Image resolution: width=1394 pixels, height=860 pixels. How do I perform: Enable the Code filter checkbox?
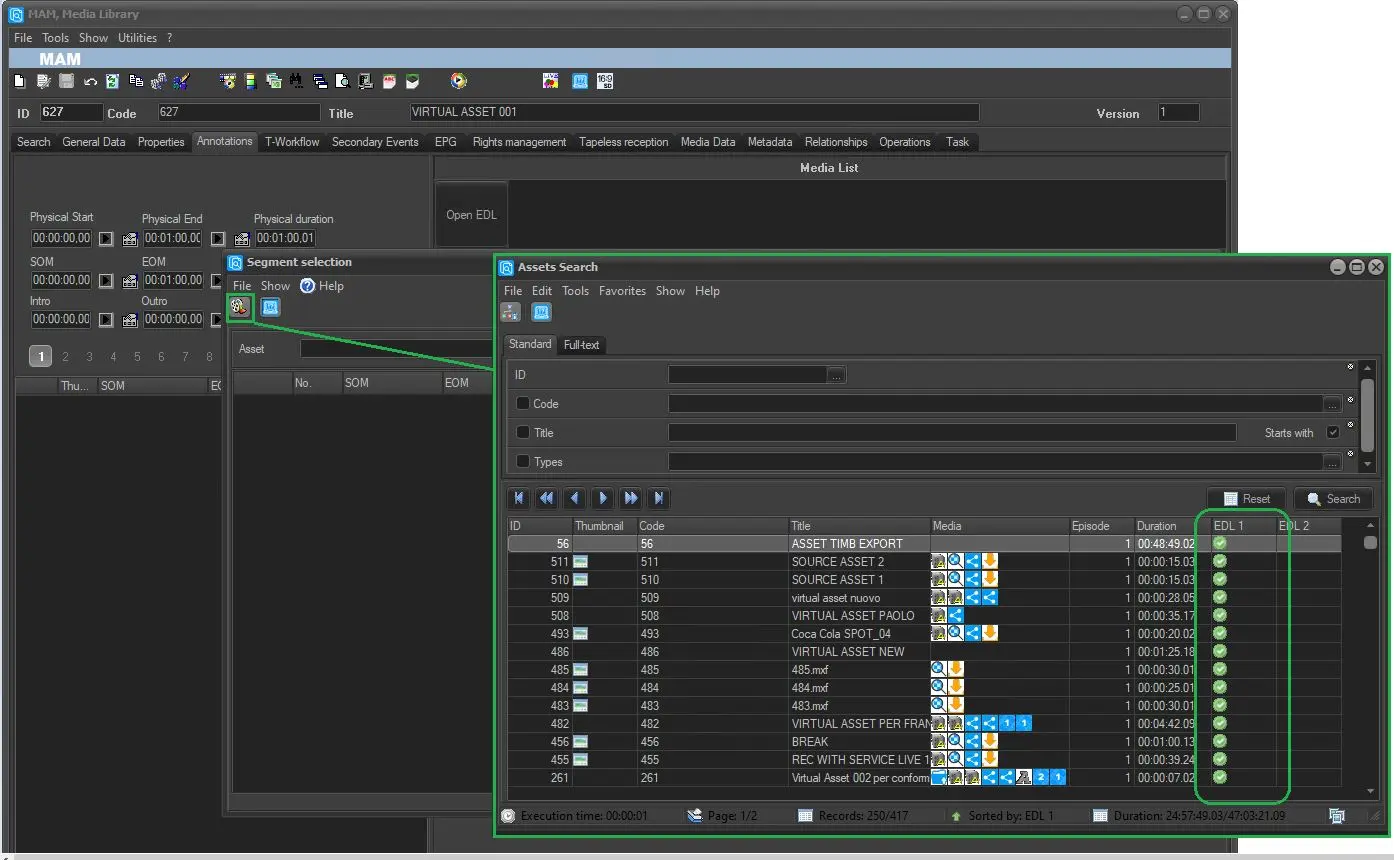pos(523,404)
